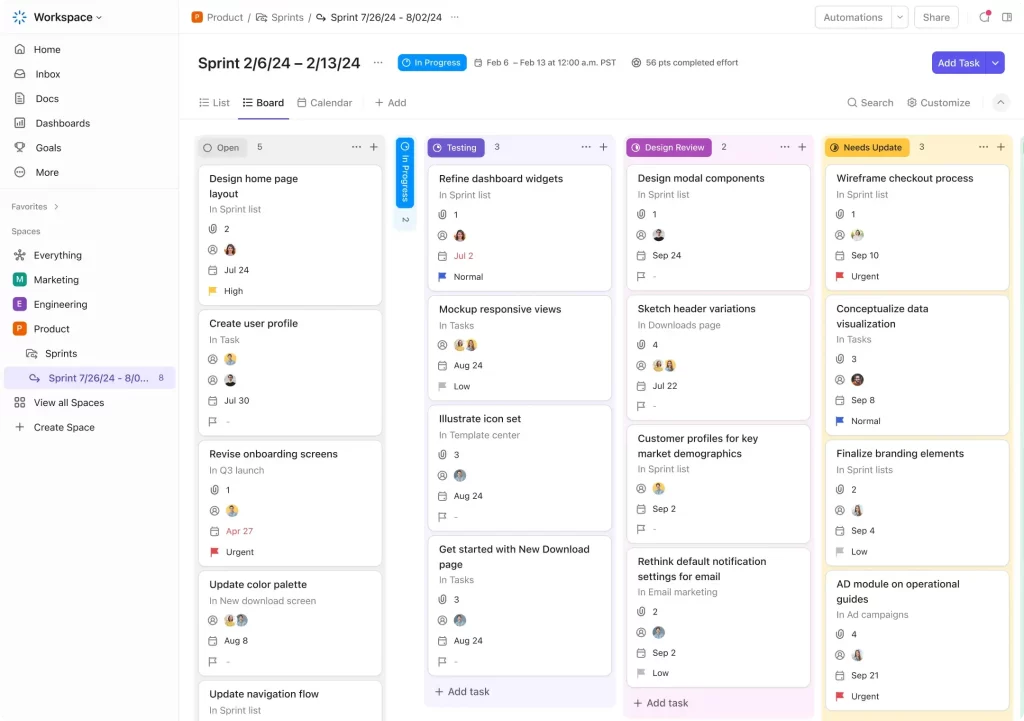
Task: Collapse the header with chevron-up button
Action: pyautogui.click(x=1000, y=103)
